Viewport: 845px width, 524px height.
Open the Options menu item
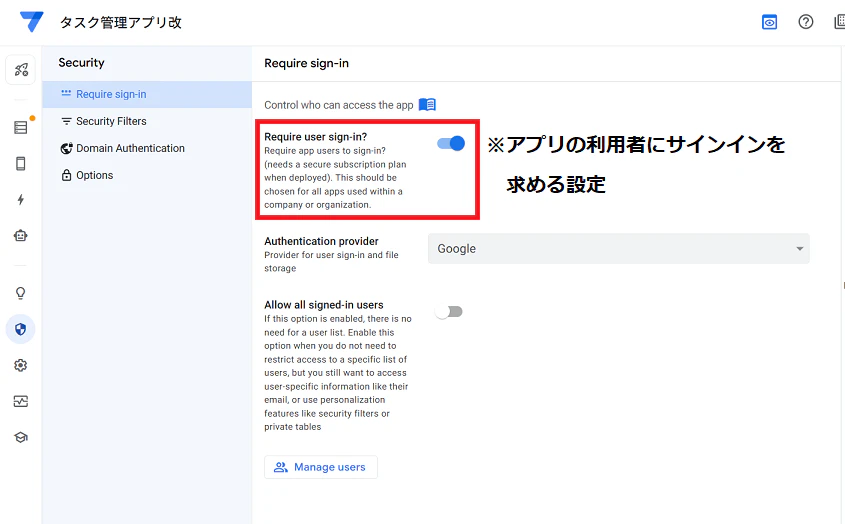pyautogui.click(x=147, y=175)
